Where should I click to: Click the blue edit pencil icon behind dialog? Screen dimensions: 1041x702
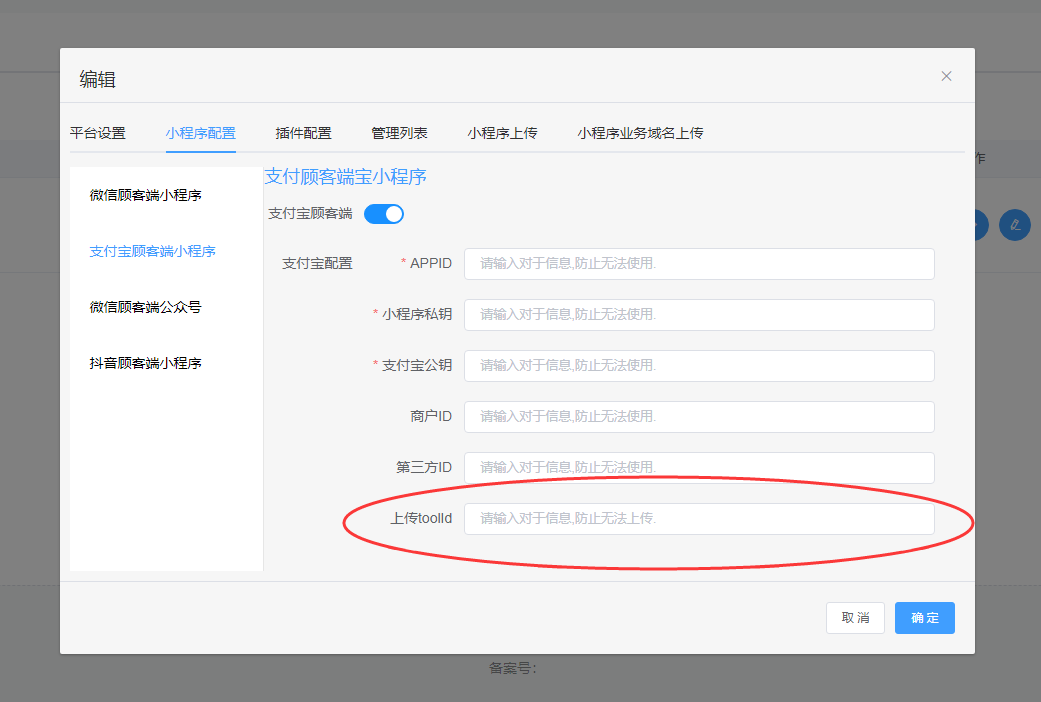coord(1014,225)
